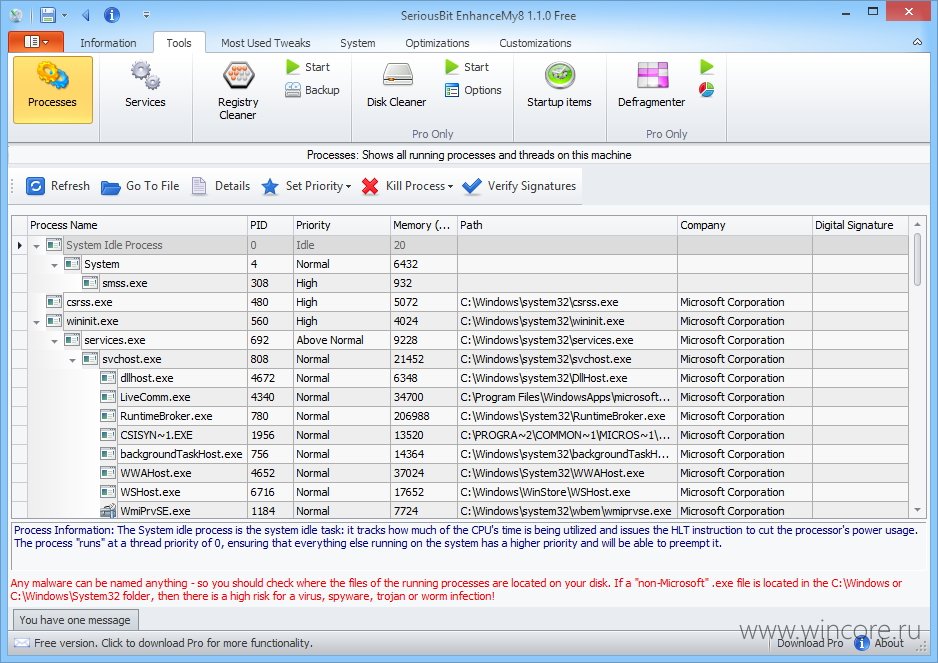
Task: Click the blue back arrow icon
Action: (86, 15)
